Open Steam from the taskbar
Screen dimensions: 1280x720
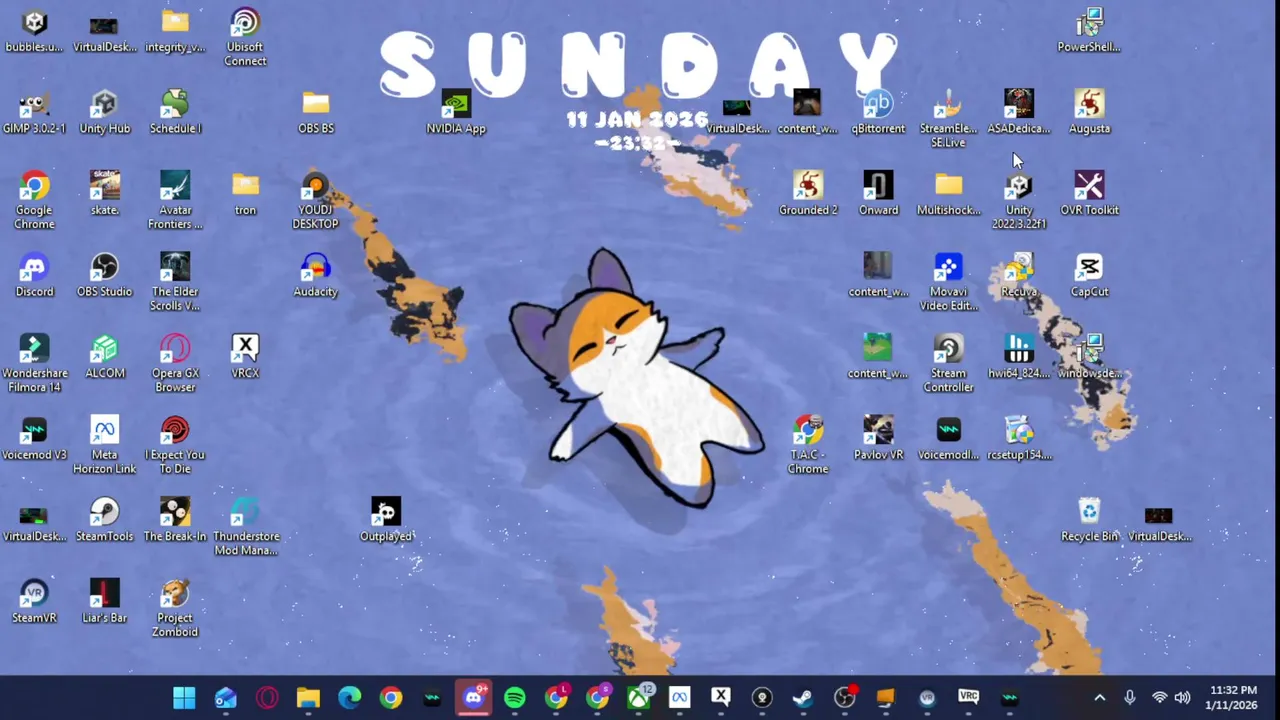pos(803,698)
